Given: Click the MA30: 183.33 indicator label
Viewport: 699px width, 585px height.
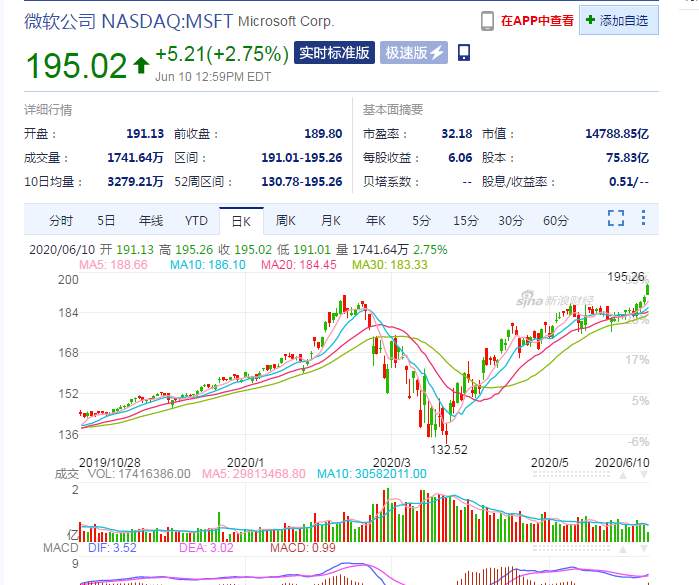Looking at the screenshot, I should pos(390,265).
